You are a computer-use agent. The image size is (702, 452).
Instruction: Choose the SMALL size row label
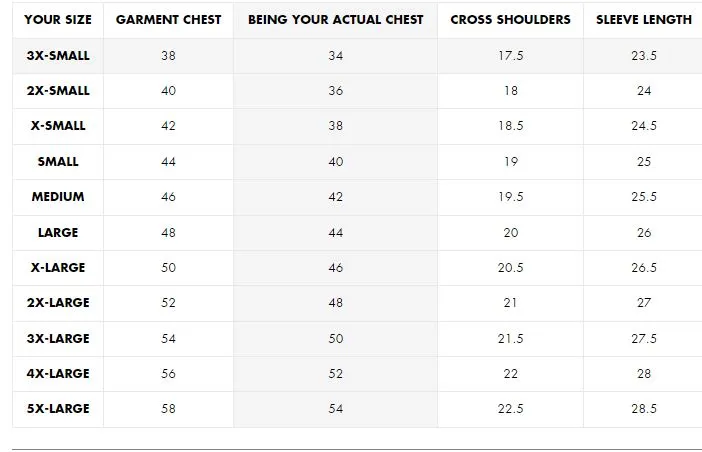58,162
